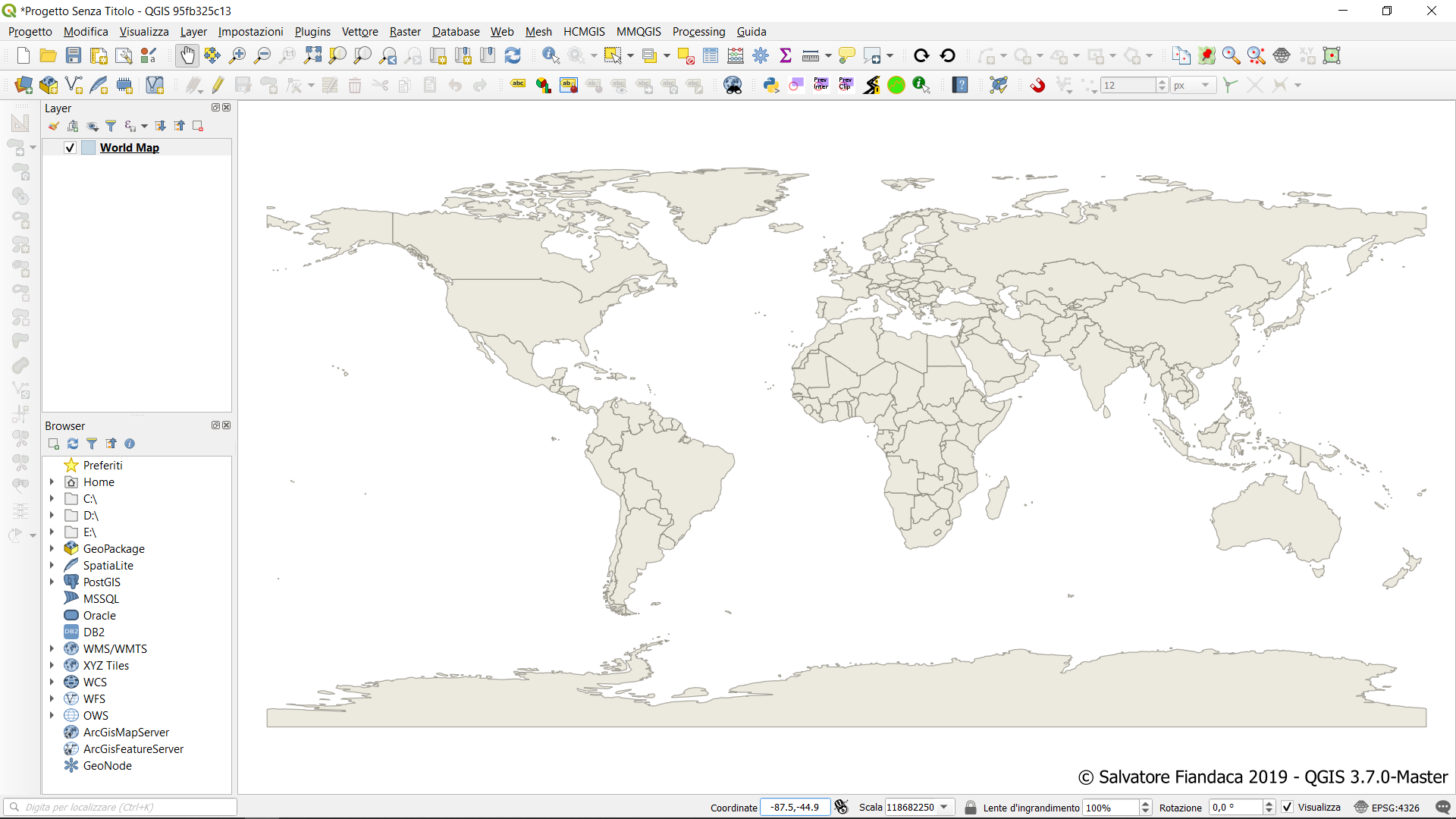Toggle the scale lock padlock icon
The image size is (1456, 819).
tap(970, 807)
